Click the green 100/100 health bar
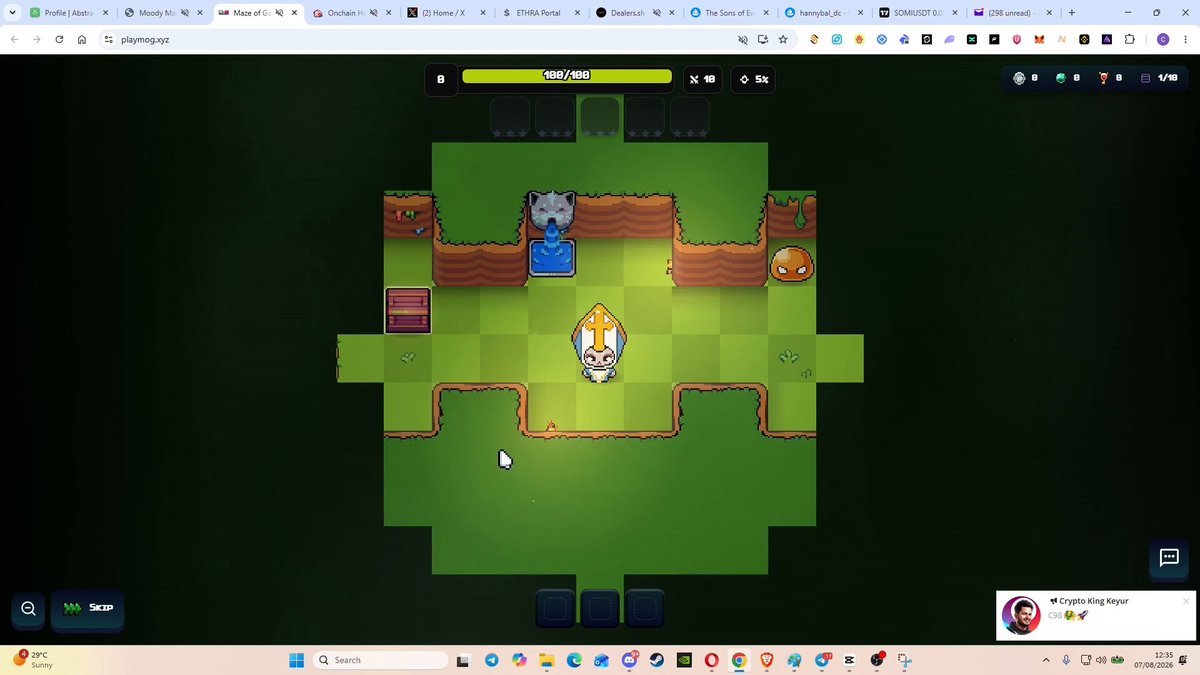The width and height of the screenshot is (1200, 675). (x=567, y=76)
